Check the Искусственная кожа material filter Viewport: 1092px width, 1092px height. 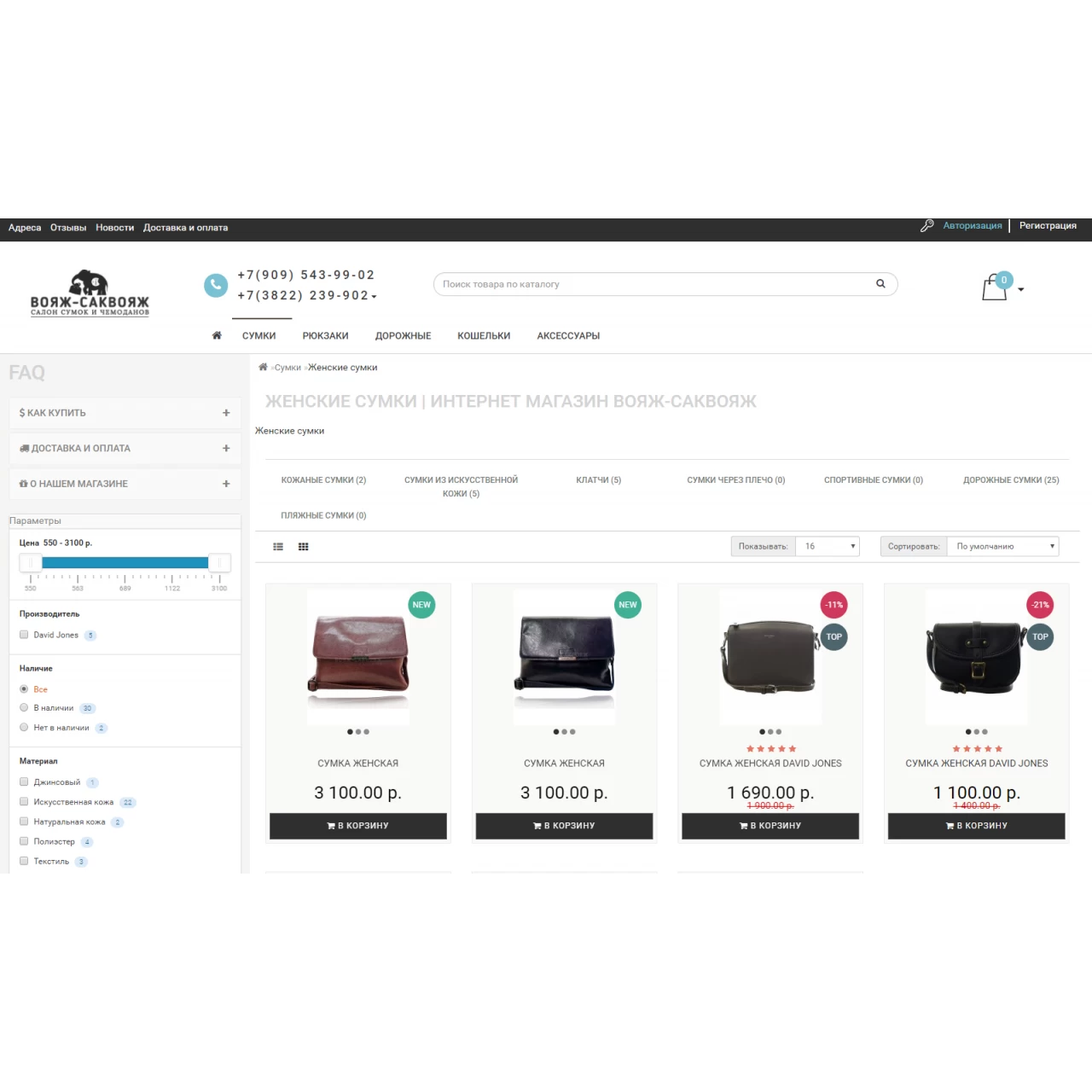(x=24, y=801)
